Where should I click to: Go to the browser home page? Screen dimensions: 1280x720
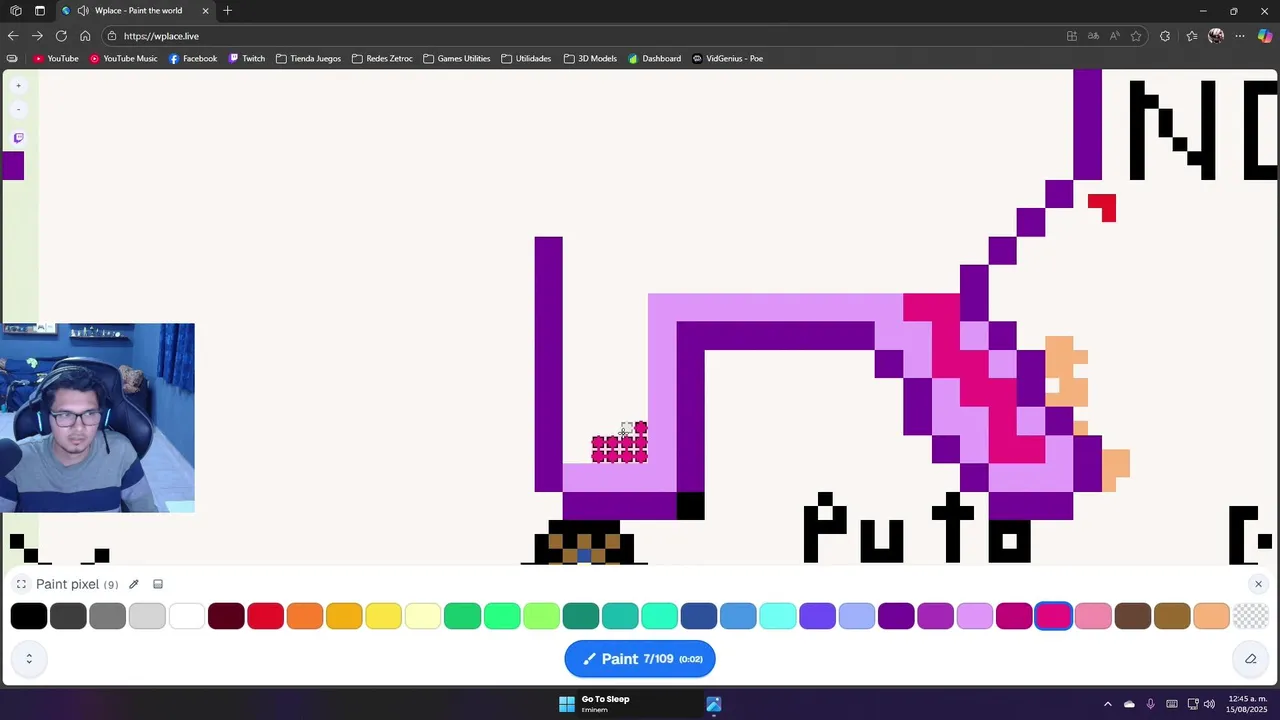pyautogui.click(x=85, y=36)
